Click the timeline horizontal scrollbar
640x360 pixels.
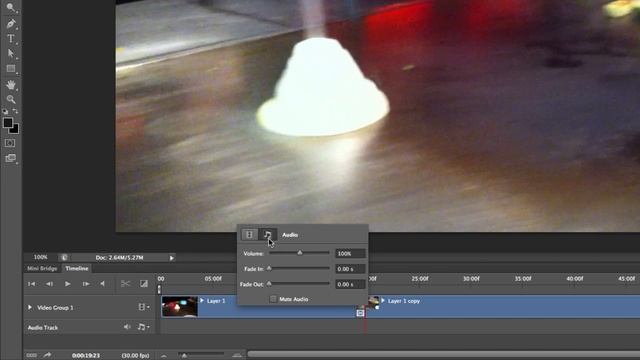(443, 355)
